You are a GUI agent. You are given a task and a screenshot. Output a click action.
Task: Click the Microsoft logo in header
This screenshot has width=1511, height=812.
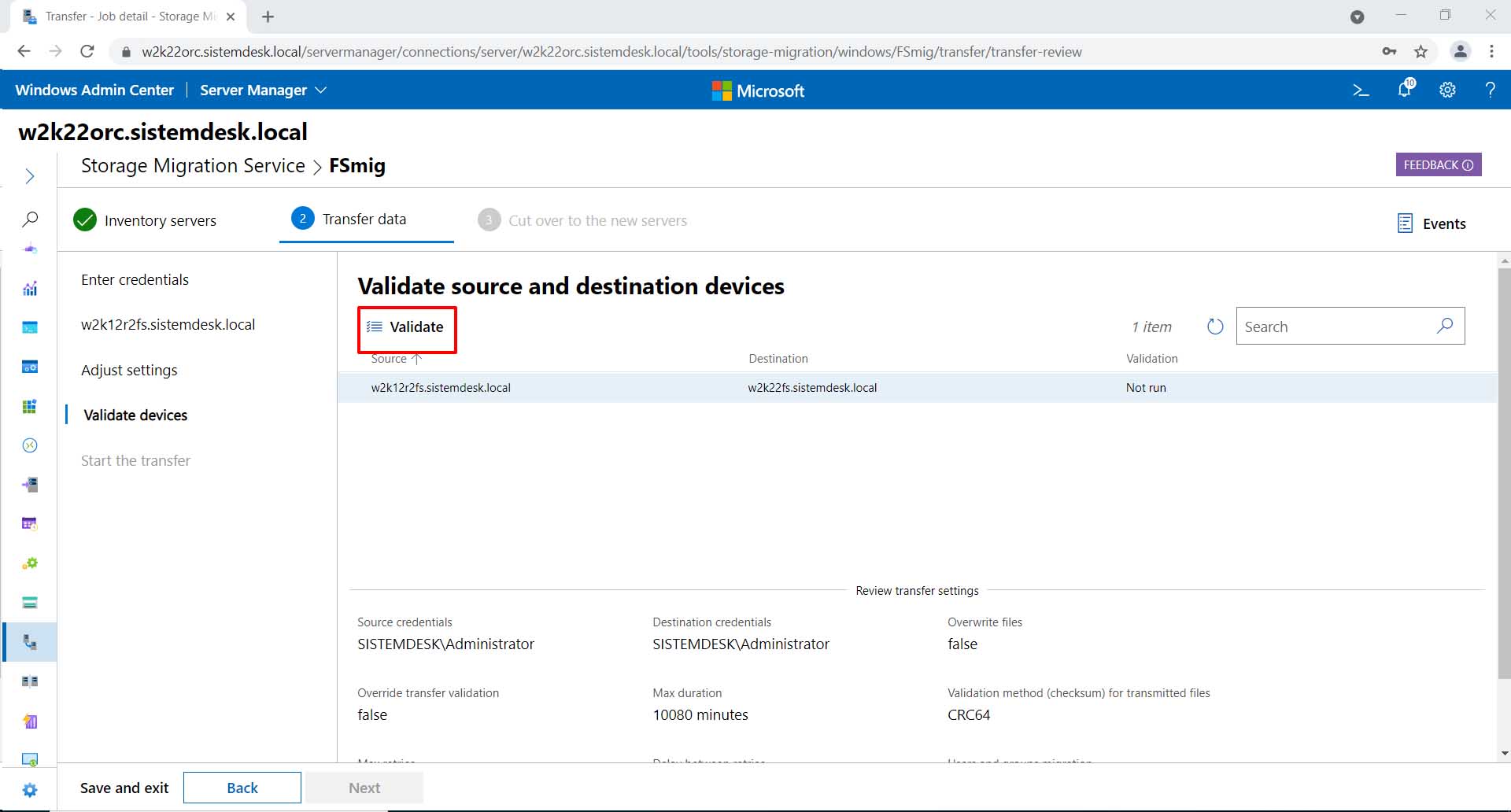point(758,90)
